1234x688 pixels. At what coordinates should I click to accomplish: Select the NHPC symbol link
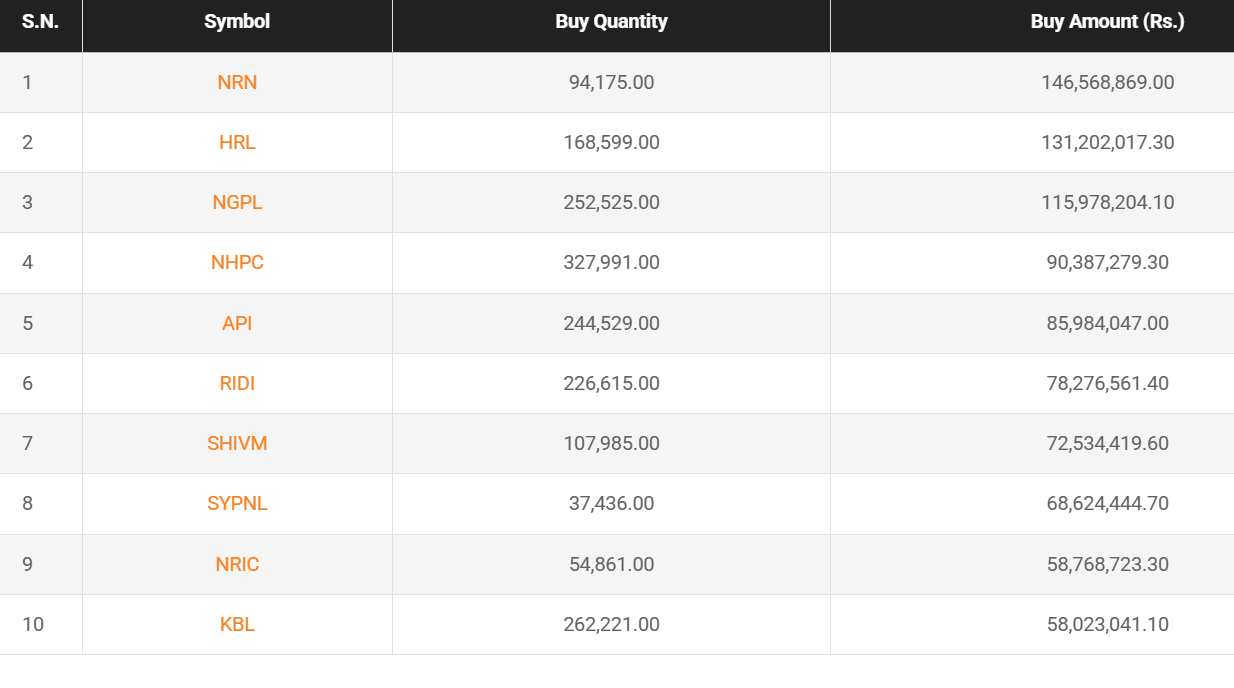click(237, 262)
